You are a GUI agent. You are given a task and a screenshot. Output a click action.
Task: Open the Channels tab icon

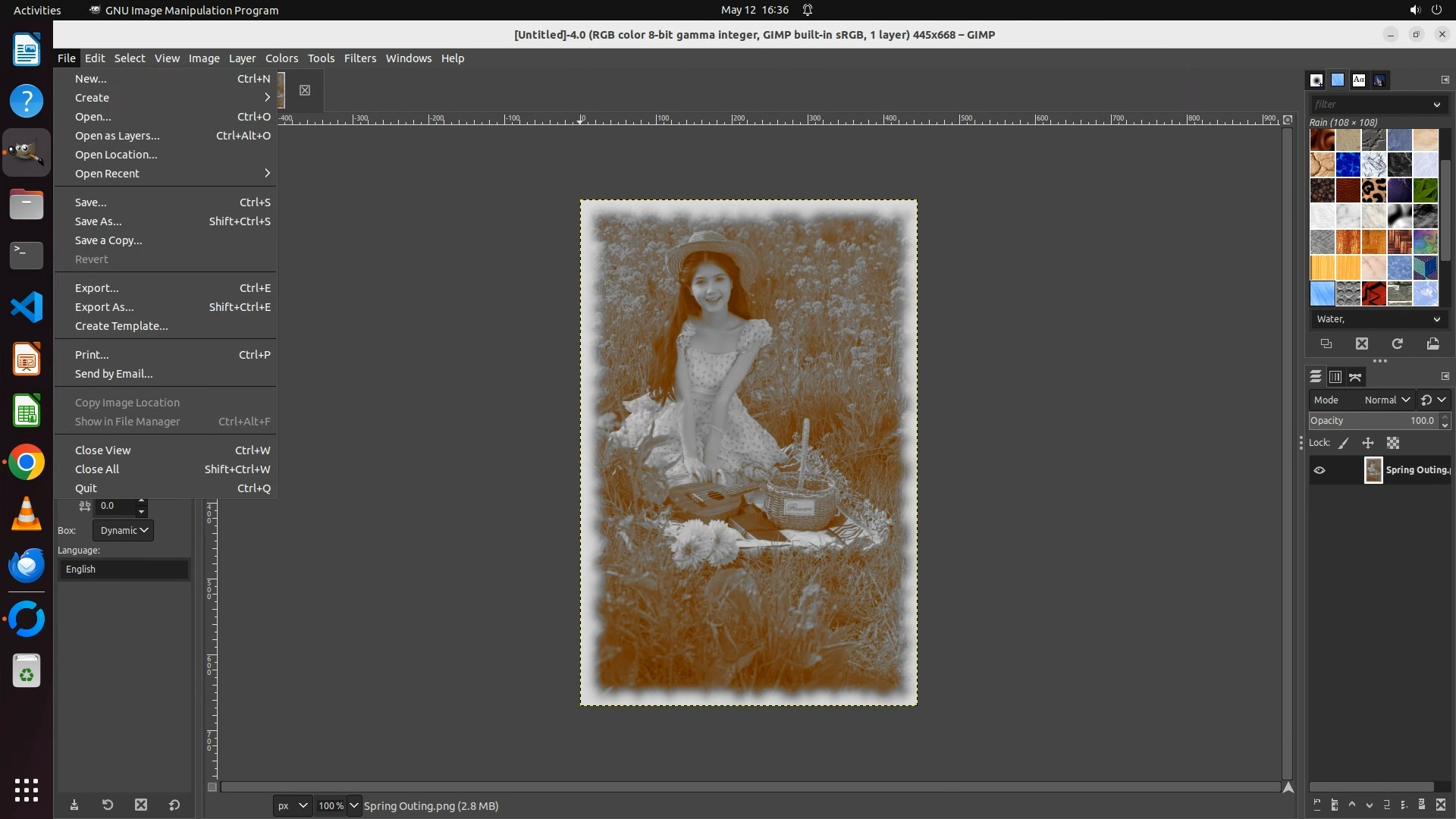(x=1335, y=377)
